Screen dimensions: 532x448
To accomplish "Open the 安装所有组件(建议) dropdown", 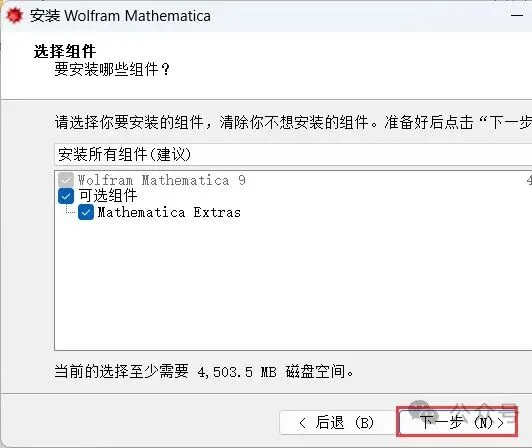I will [293, 154].
